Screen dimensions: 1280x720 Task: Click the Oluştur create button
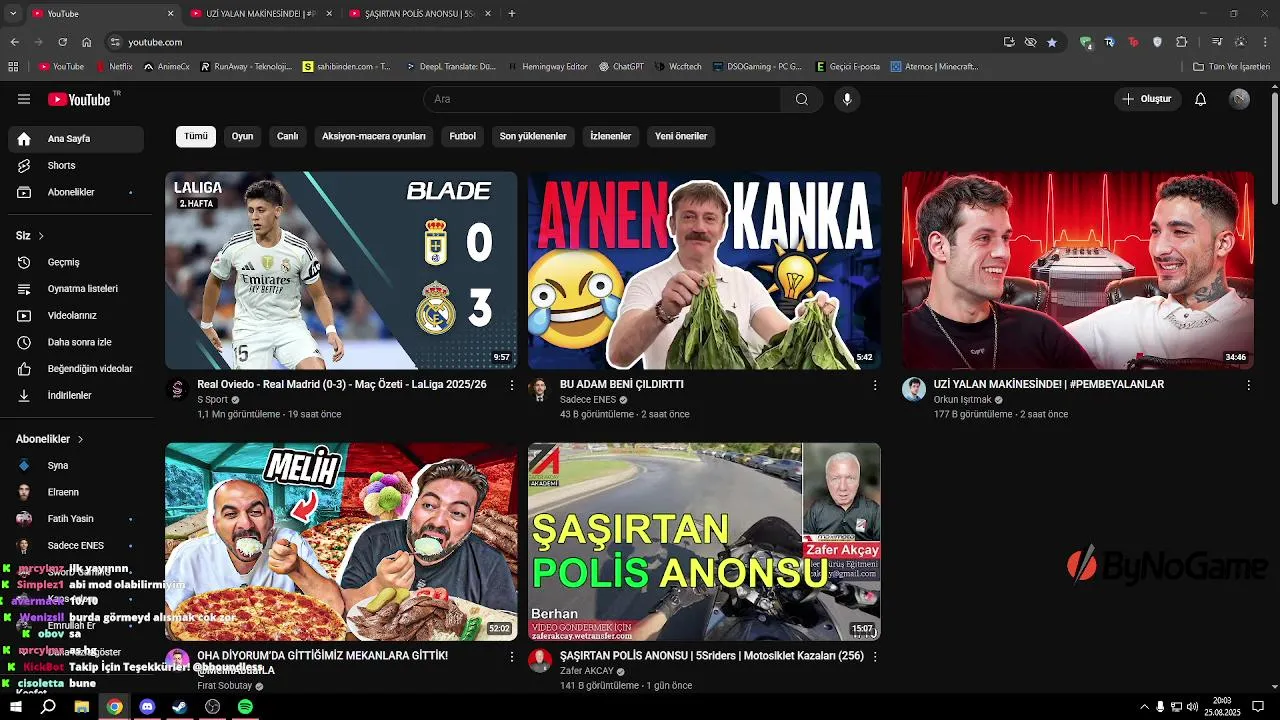click(x=1148, y=99)
